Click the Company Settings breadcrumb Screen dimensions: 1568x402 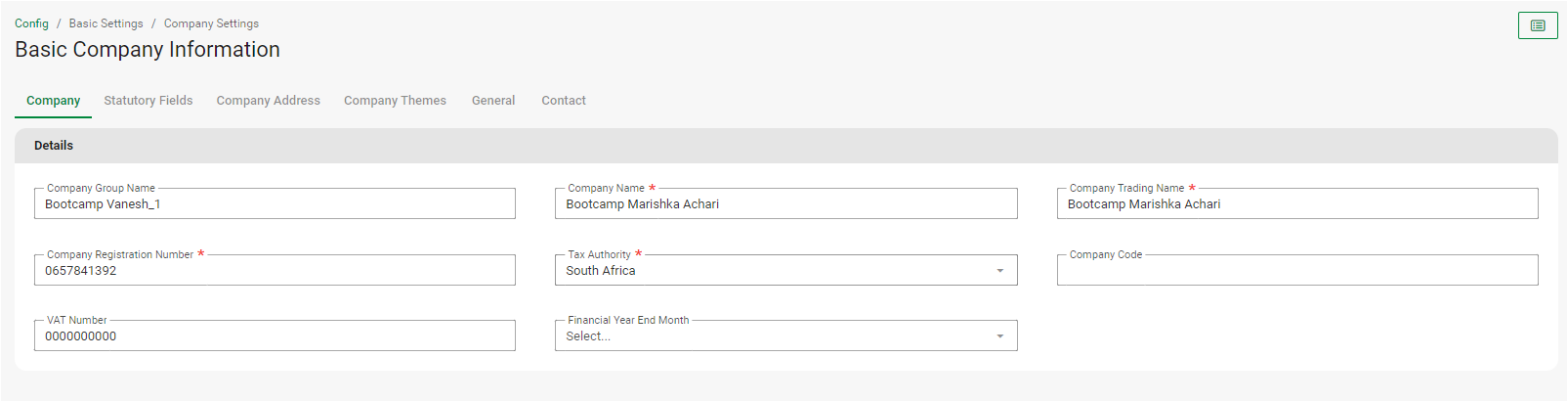[x=211, y=23]
